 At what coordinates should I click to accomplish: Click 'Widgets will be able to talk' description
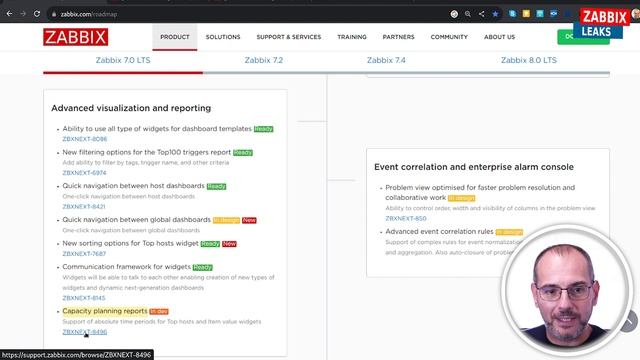(x=168, y=282)
